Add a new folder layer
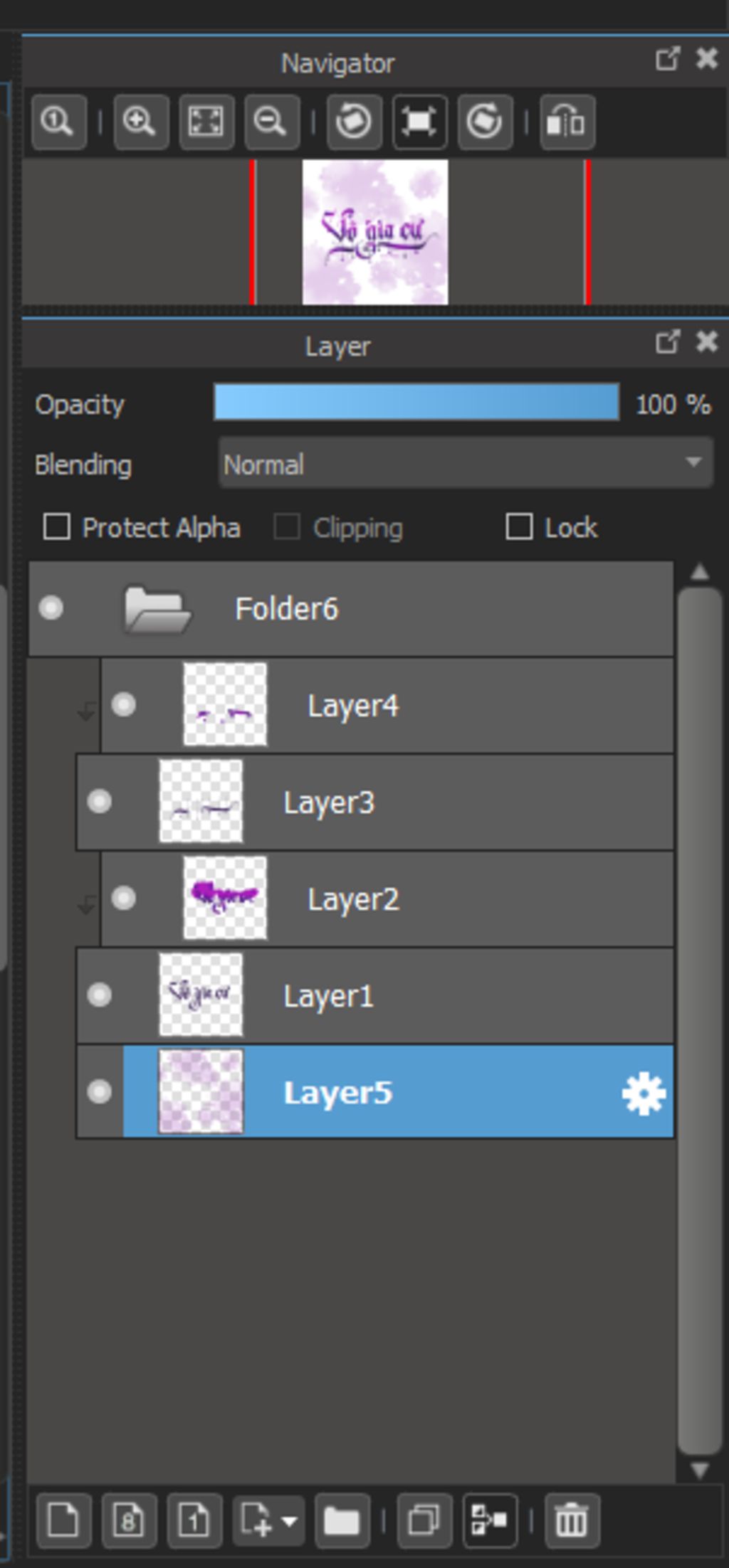Image resolution: width=729 pixels, height=1568 pixels. pos(342,1520)
